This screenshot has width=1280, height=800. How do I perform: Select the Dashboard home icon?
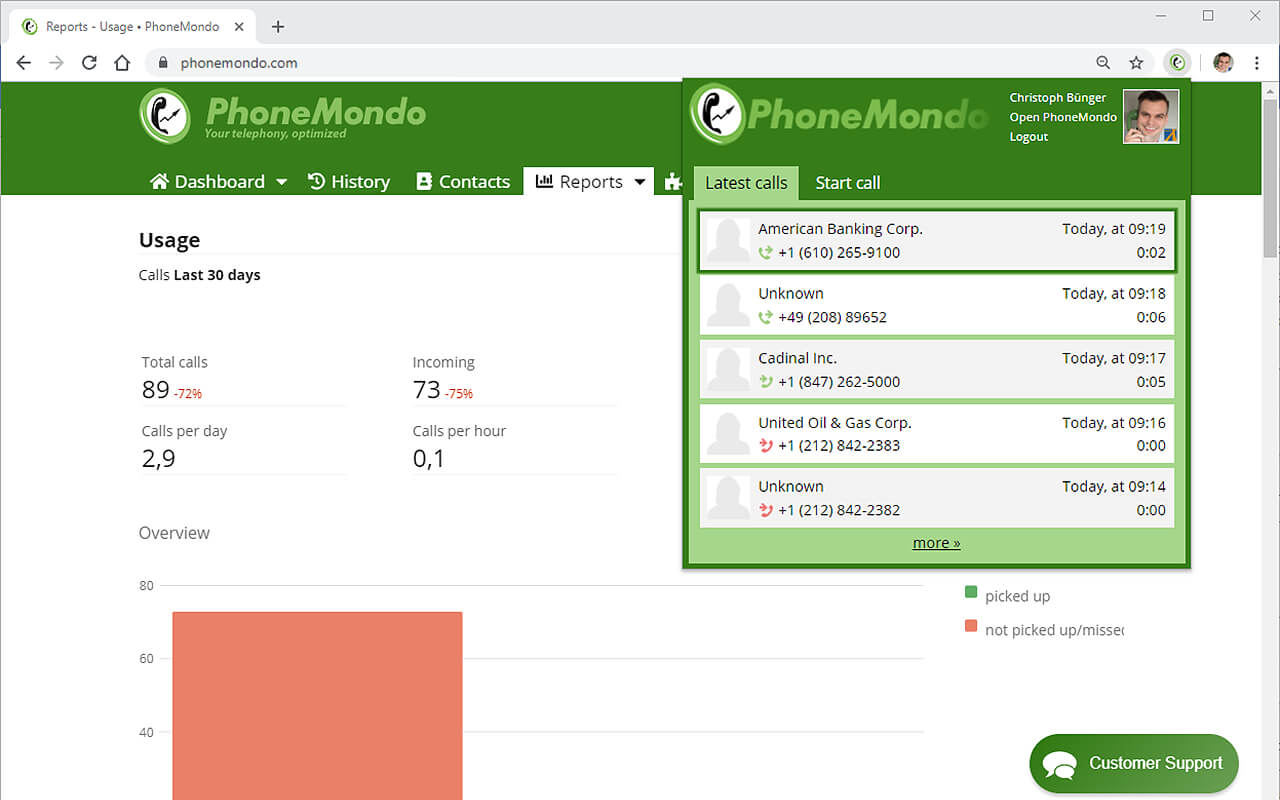(x=158, y=181)
